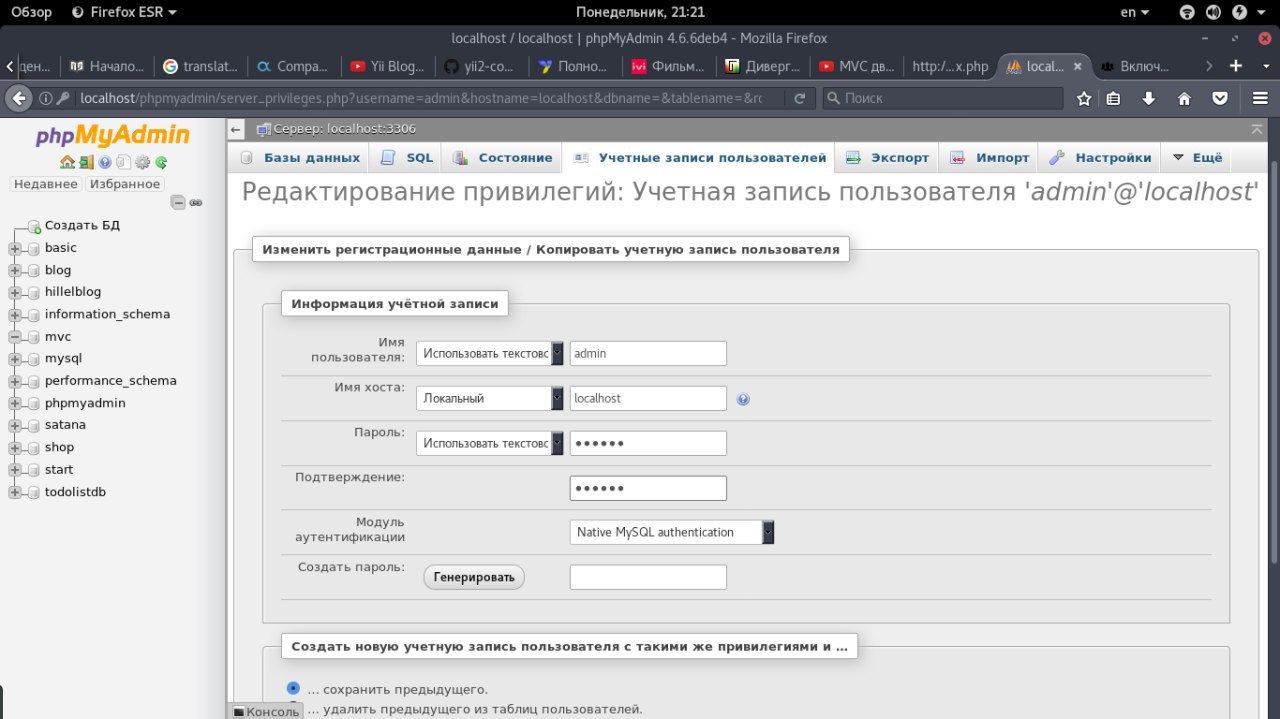1280x719 pixels.
Task: Open the en keyboard layout menu
Action: click(1135, 12)
